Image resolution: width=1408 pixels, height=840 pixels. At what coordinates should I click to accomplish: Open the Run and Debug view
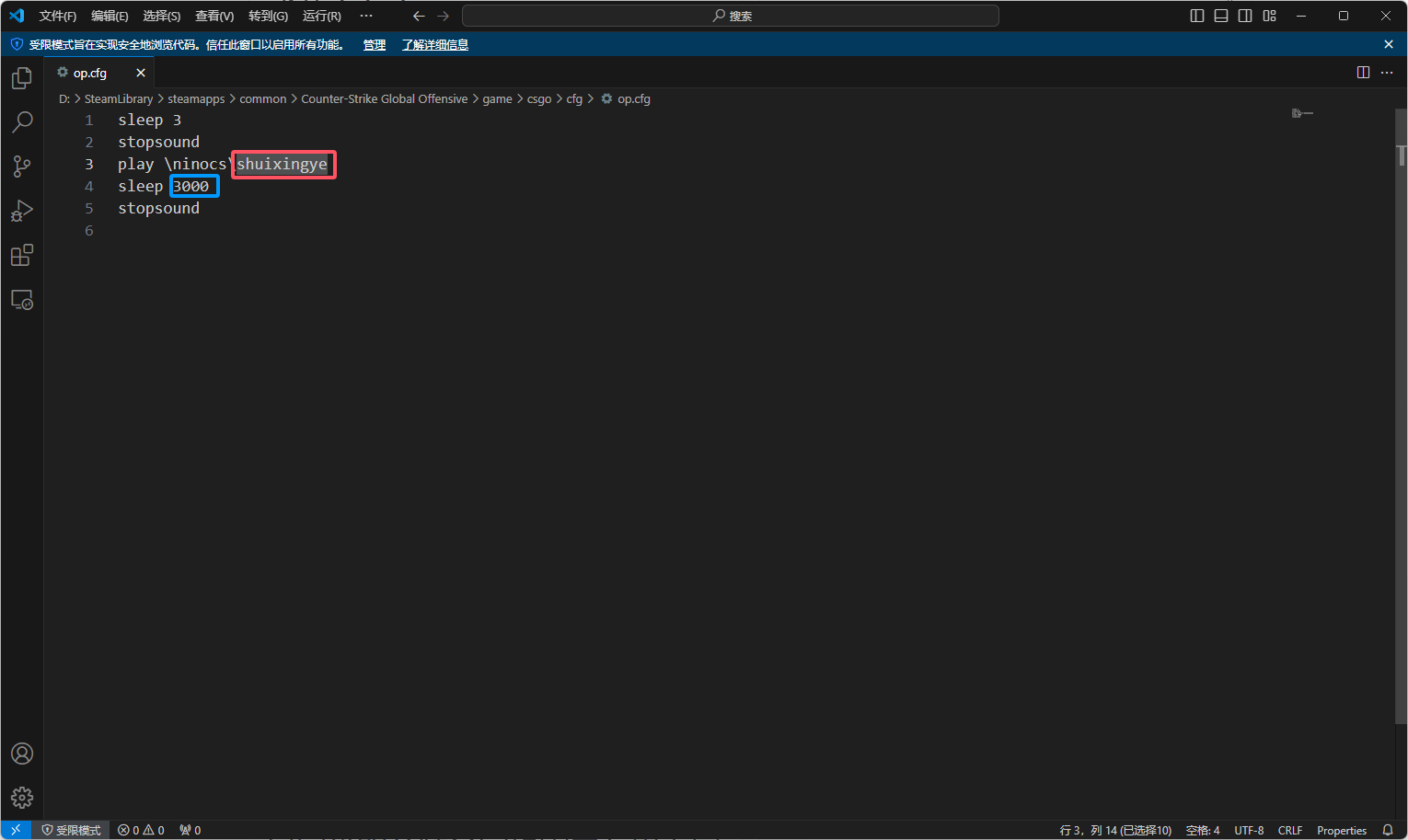pos(22,211)
